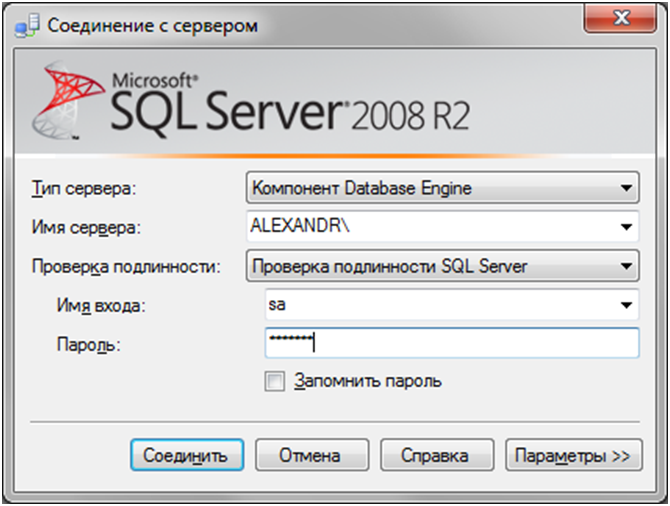Click the Соединить button

(187, 455)
